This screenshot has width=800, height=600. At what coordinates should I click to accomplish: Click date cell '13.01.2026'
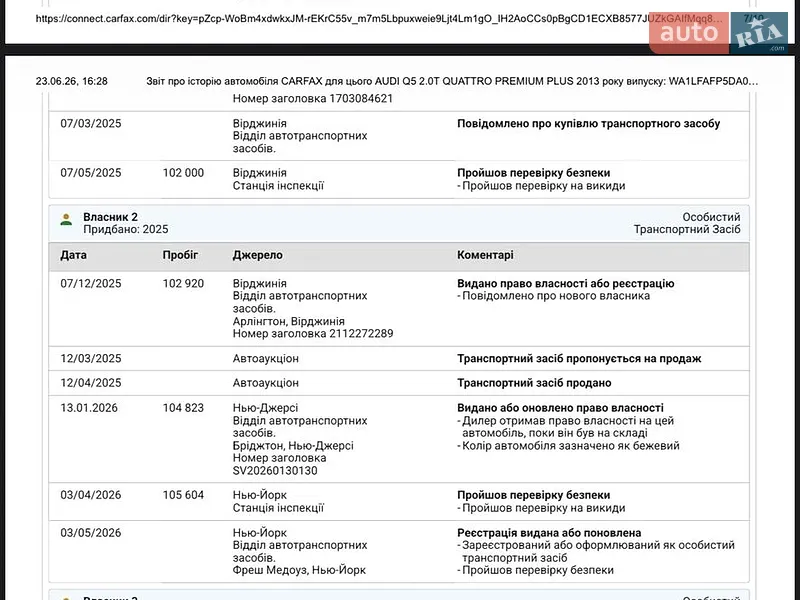click(x=89, y=408)
